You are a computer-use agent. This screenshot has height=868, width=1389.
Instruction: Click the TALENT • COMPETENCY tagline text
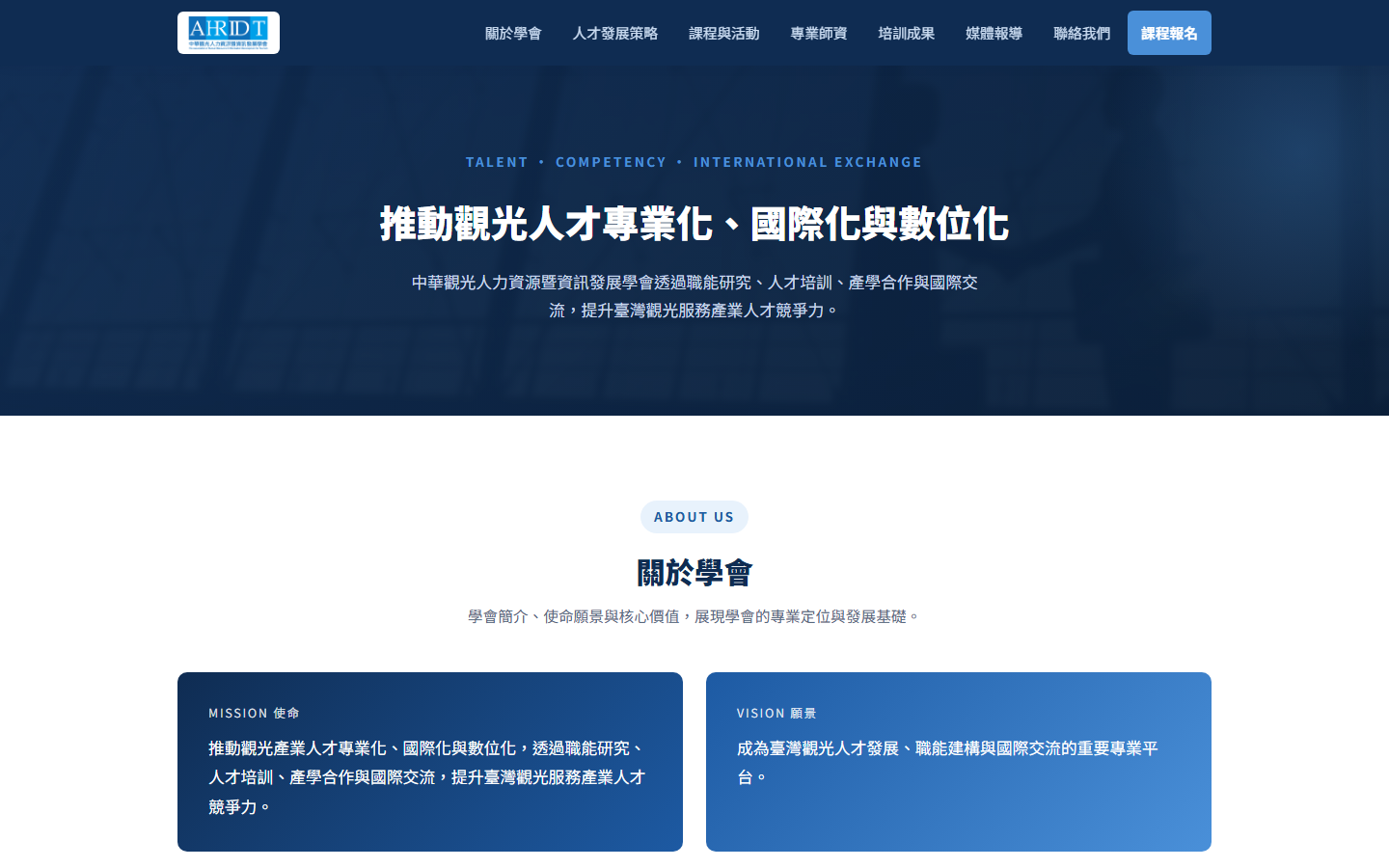pyautogui.click(x=694, y=162)
